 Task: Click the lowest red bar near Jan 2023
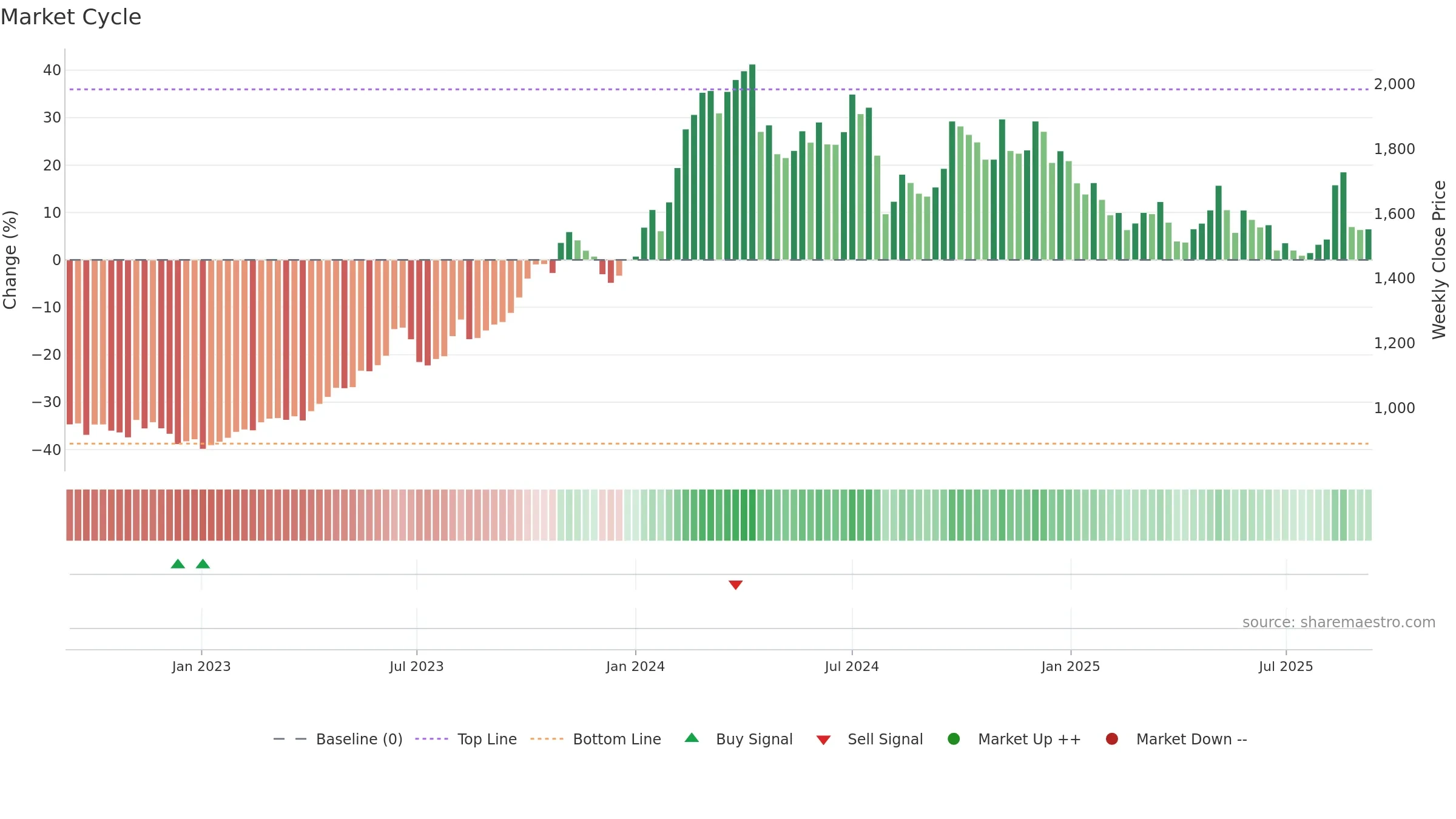(203, 354)
